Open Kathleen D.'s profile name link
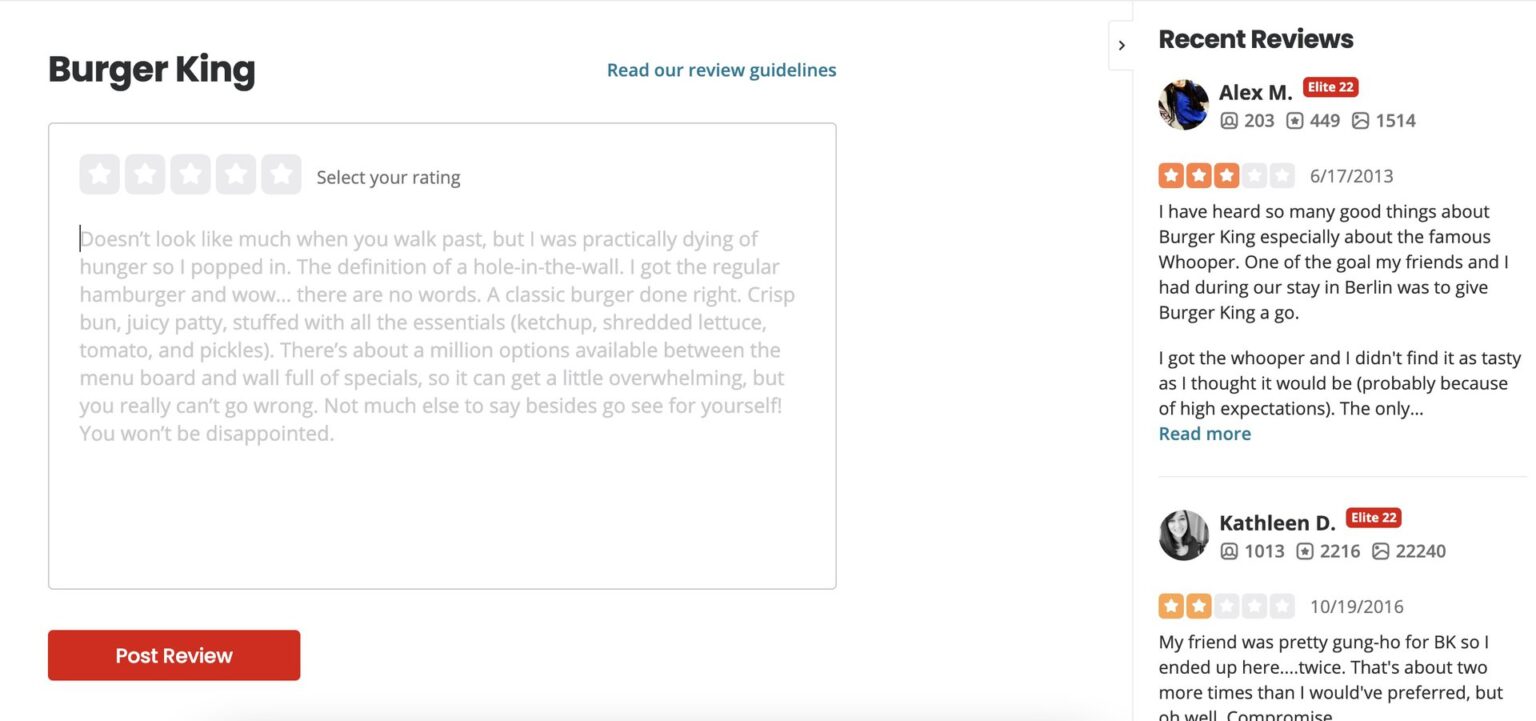Image resolution: width=1536 pixels, height=721 pixels. click(1277, 522)
